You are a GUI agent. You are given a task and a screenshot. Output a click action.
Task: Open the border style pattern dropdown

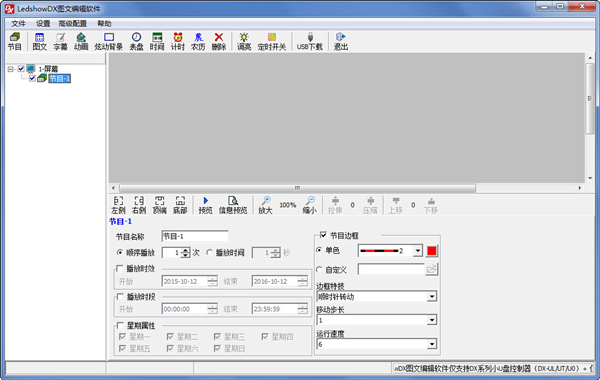[418, 251]
